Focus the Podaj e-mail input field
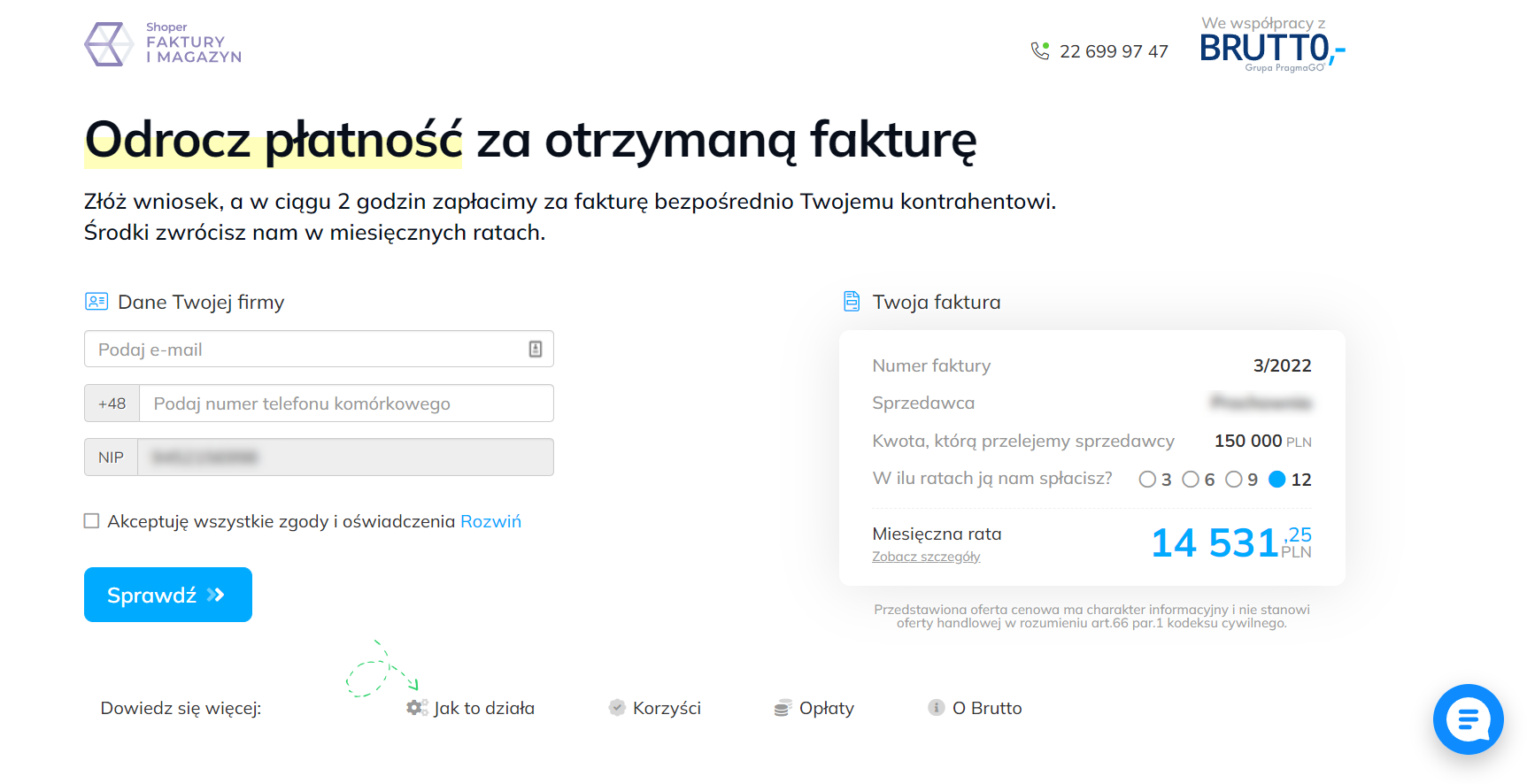The image size is (1527, 784). click(310, 349)
